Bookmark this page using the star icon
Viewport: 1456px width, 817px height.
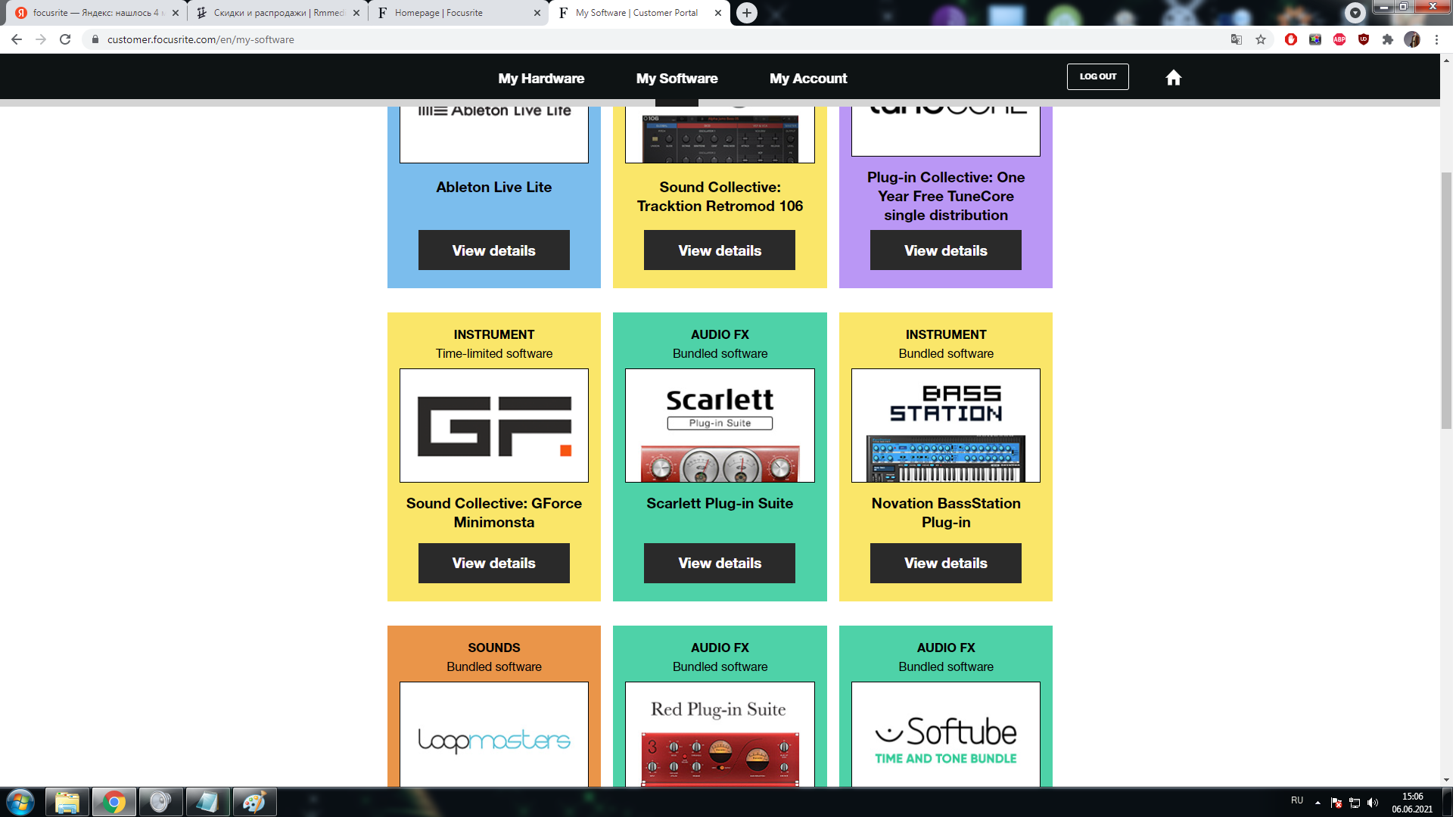[x=1262, y=39]
